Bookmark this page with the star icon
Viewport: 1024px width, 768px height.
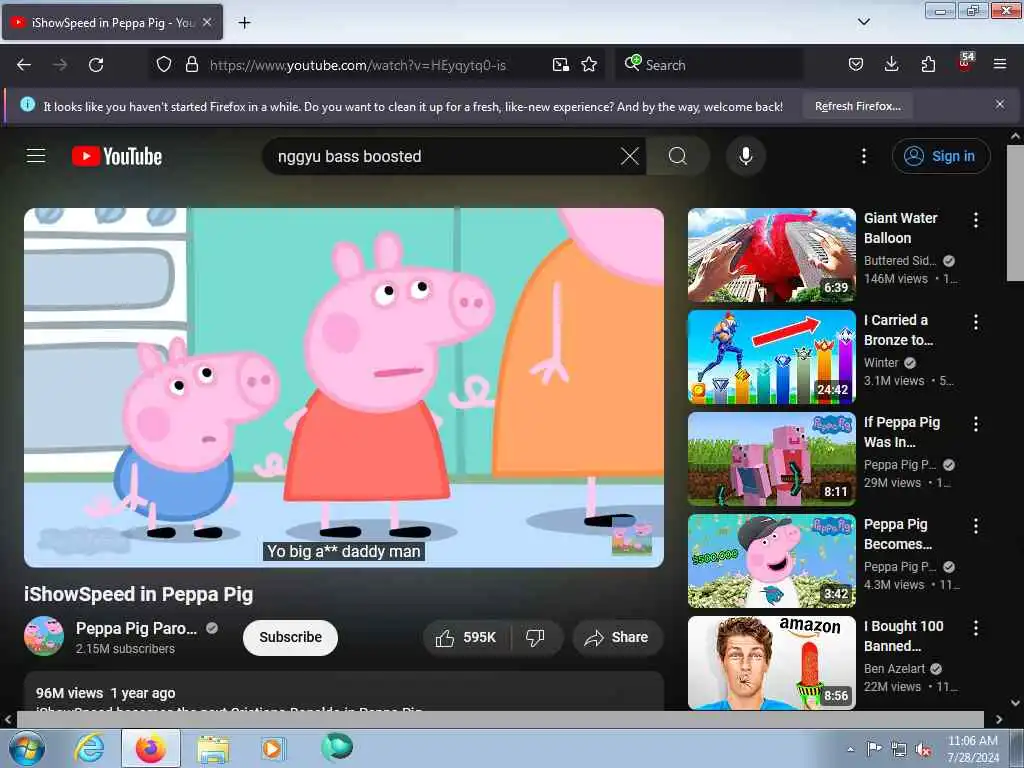(x=589, y=65)
